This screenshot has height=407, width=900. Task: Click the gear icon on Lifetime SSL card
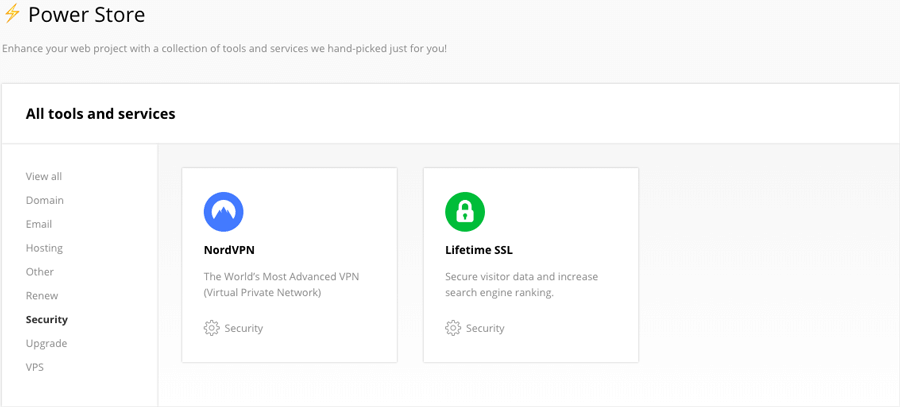click(453, 328)
